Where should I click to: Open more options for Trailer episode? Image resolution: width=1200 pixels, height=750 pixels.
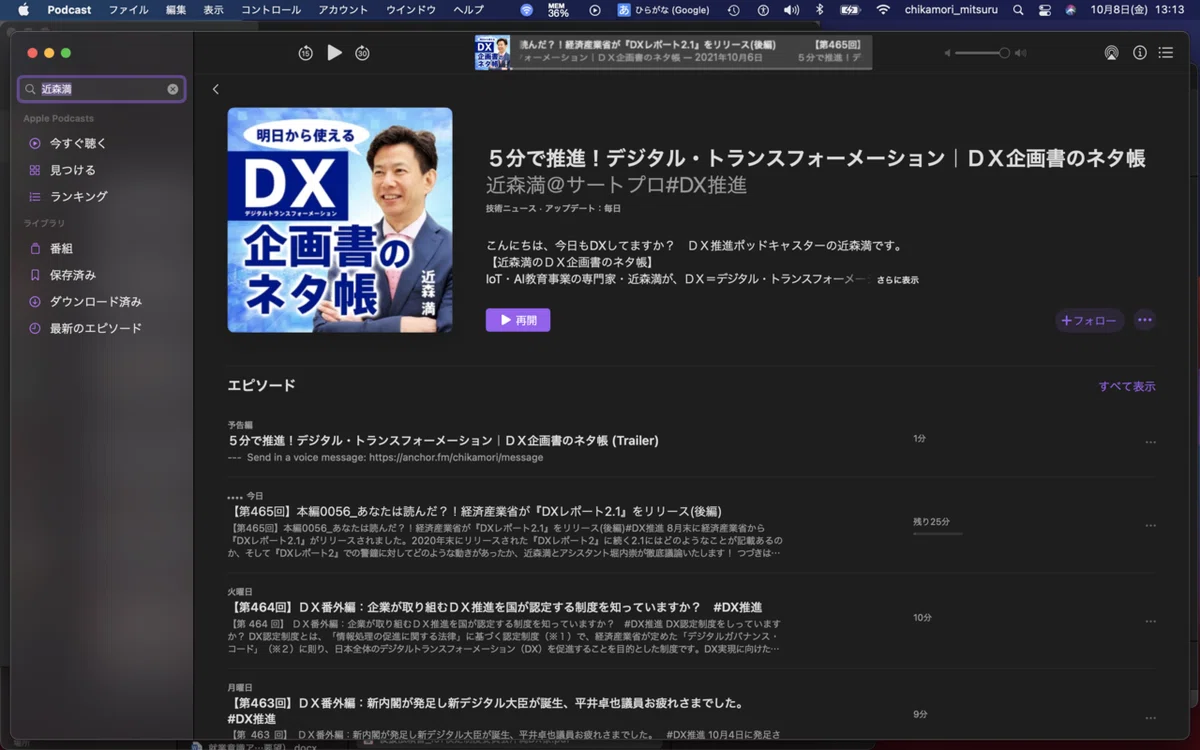coord(1150,442)
